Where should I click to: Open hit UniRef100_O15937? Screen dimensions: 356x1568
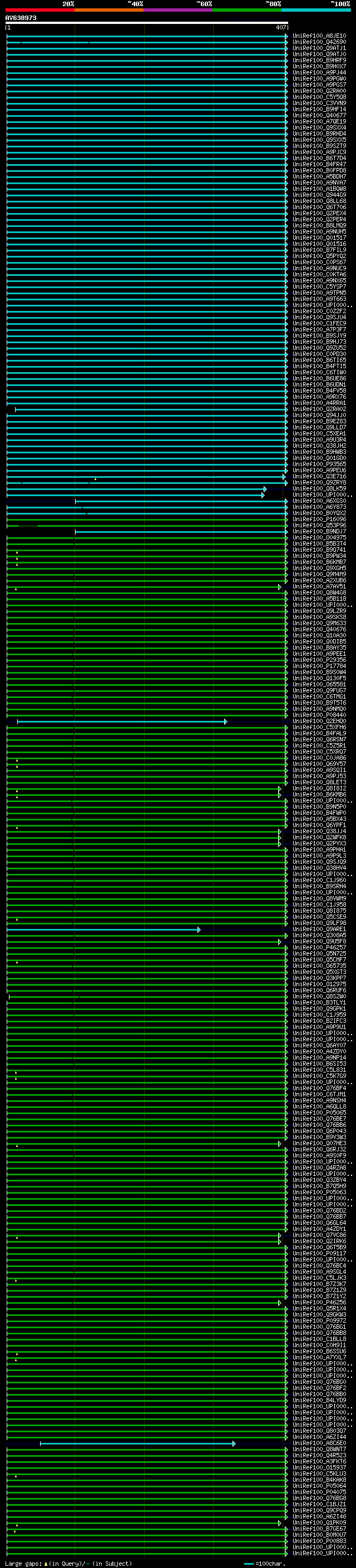coord(319,1467)
